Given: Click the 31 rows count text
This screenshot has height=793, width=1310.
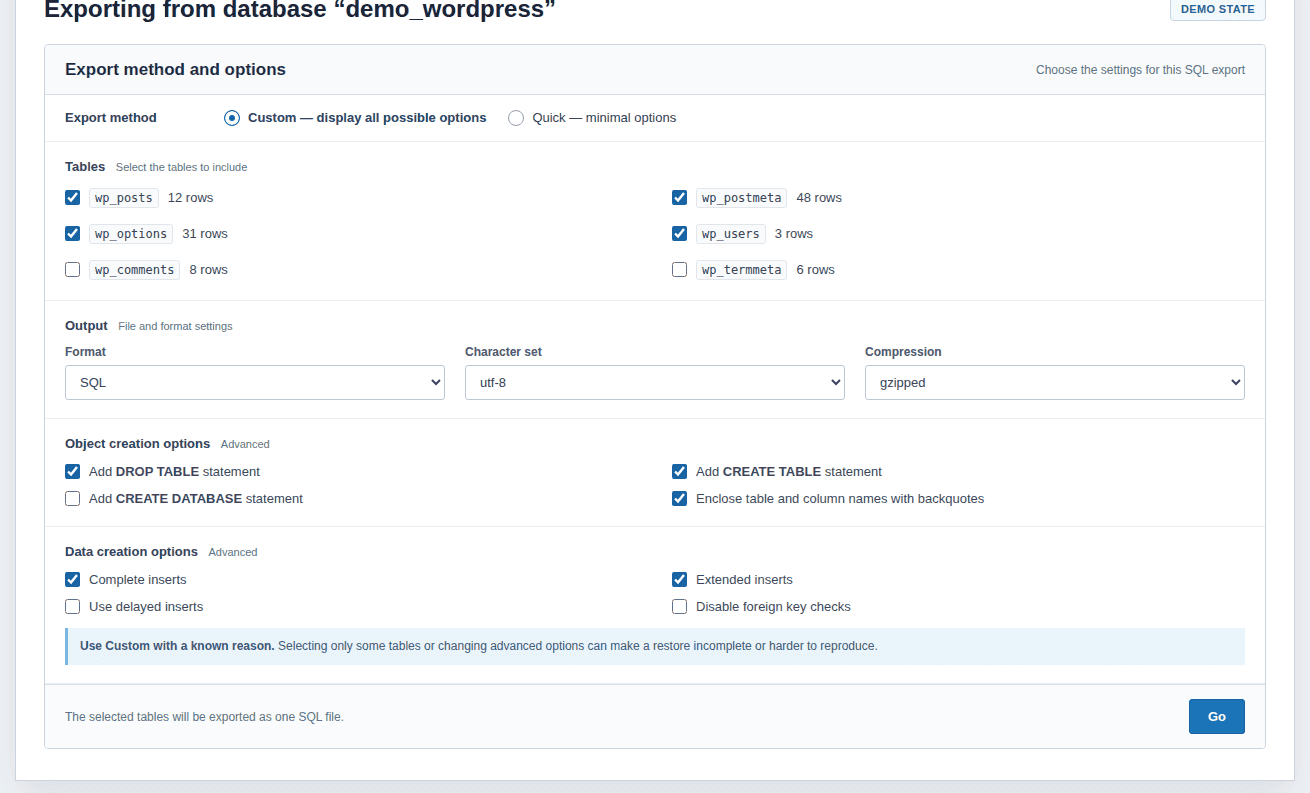Looking at the screenshot, I should click(205, 234).
